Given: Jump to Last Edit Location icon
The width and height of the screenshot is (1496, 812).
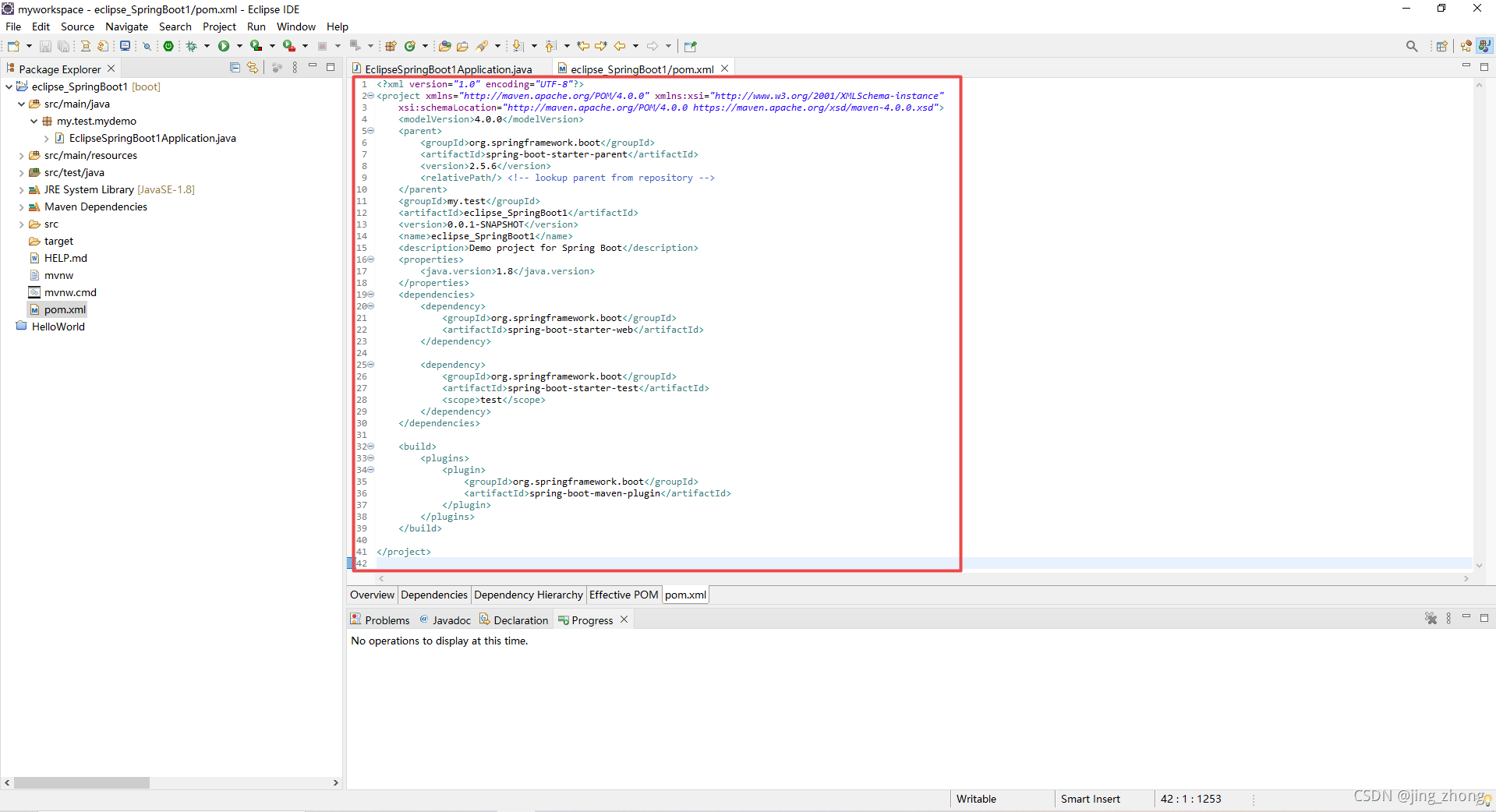Looking at the screenshot, I should tap(582, 46).
